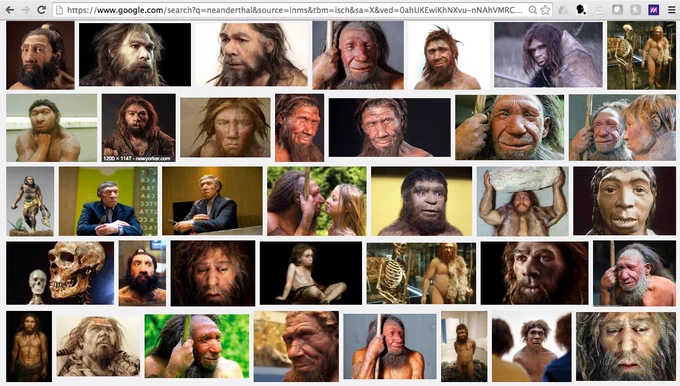Open suited Neanderthal on green background

[x=108, y=201]
